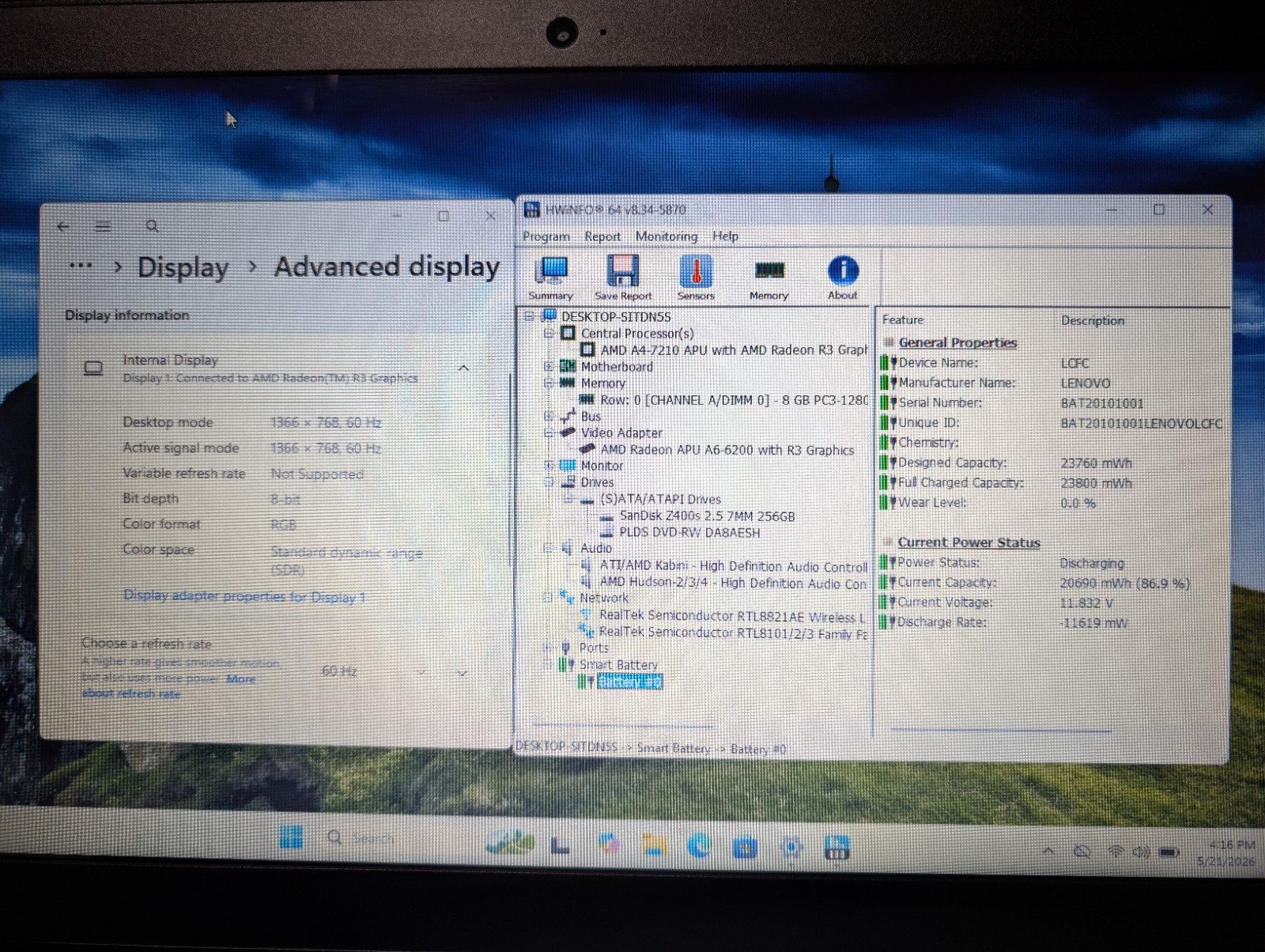
Task: Select memory Row: 0 CHANNEL A/DIMM 0 entry
Action: [x=734, y=400]
